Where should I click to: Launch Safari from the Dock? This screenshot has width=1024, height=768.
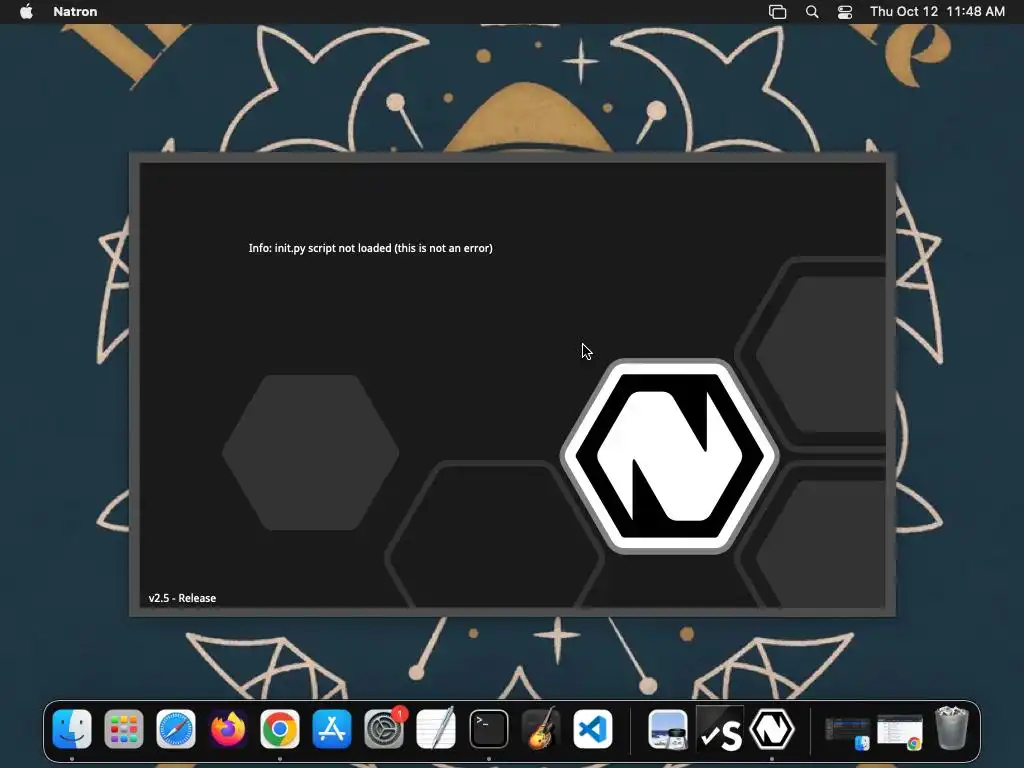tap(176, 729)
